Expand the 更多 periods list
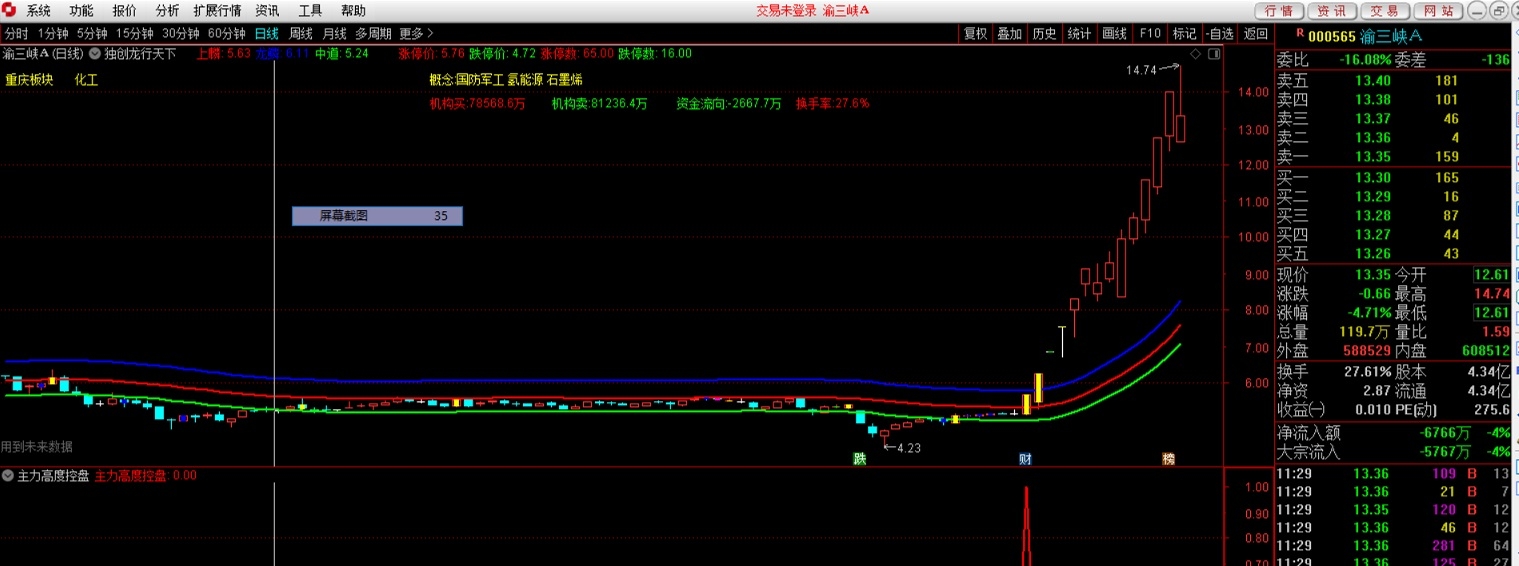1519x566 pixels. pos(416,33)
